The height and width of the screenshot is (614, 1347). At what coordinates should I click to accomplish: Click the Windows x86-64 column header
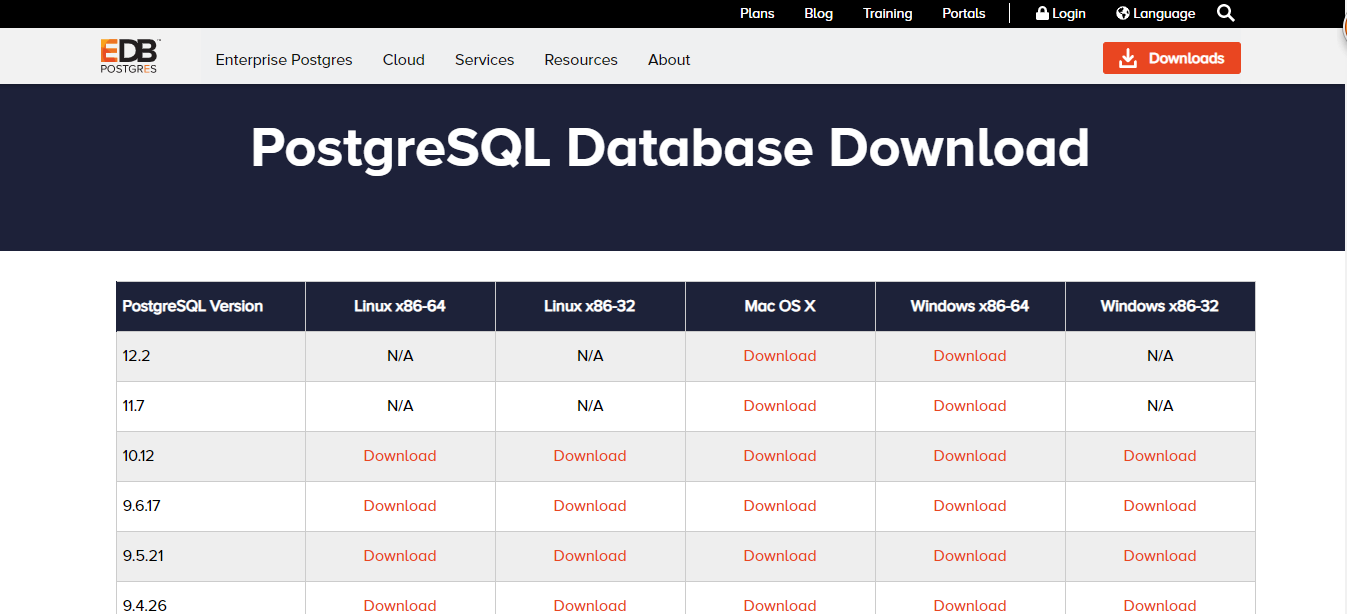pyautogui.click(x=970, y=306)
